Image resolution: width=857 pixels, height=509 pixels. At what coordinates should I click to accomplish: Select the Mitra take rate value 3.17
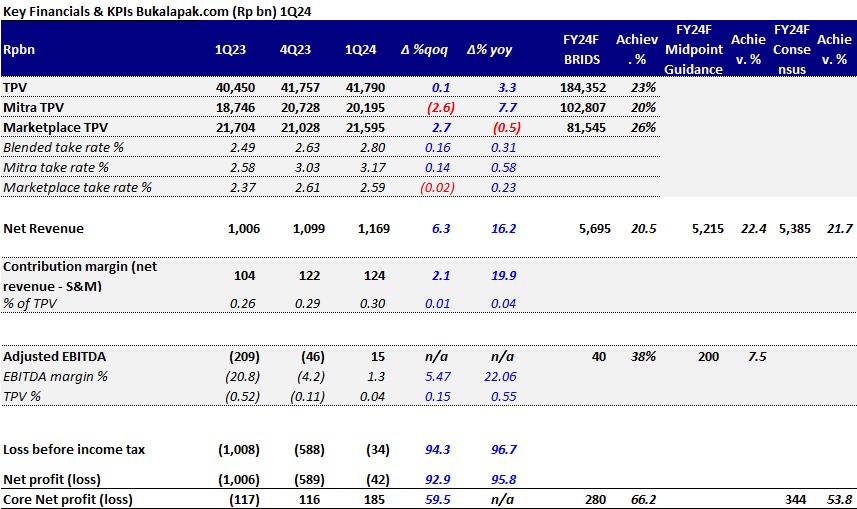(373, 167)
